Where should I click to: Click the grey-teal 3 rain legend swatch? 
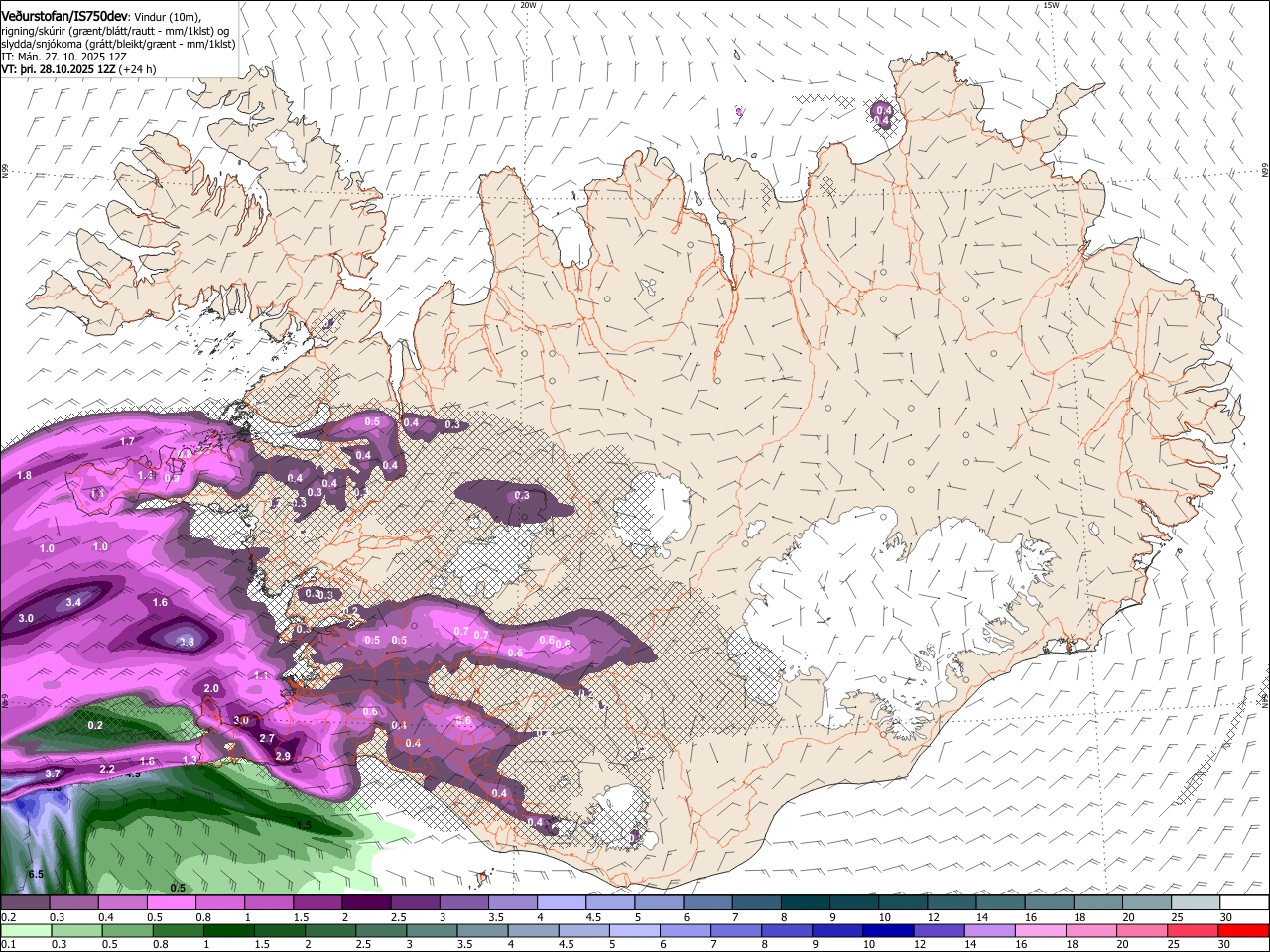[x=432, y=930]
